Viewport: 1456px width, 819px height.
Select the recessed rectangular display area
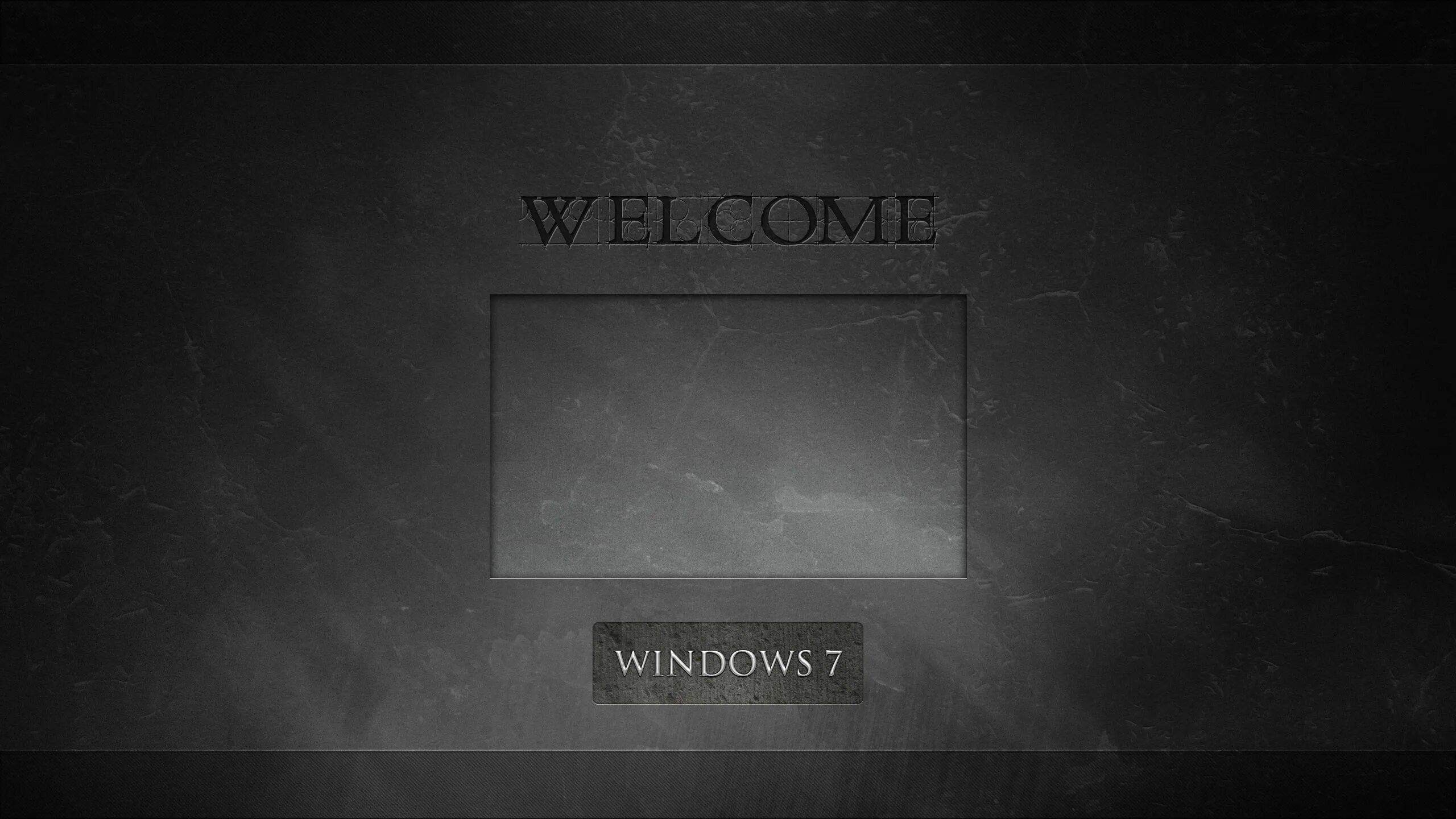[x=727, y=432]
